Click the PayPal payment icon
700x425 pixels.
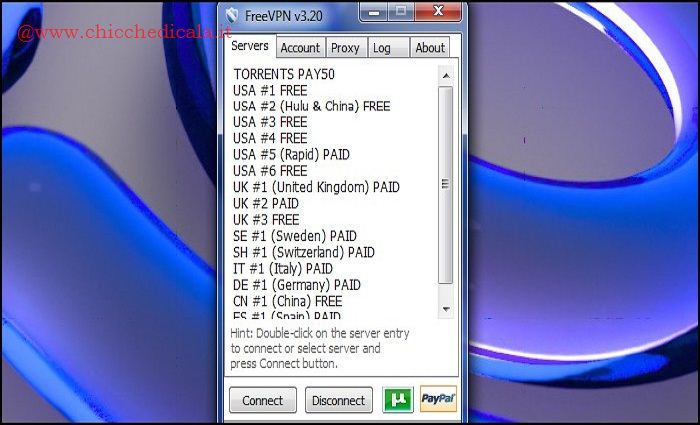(438, 400)
